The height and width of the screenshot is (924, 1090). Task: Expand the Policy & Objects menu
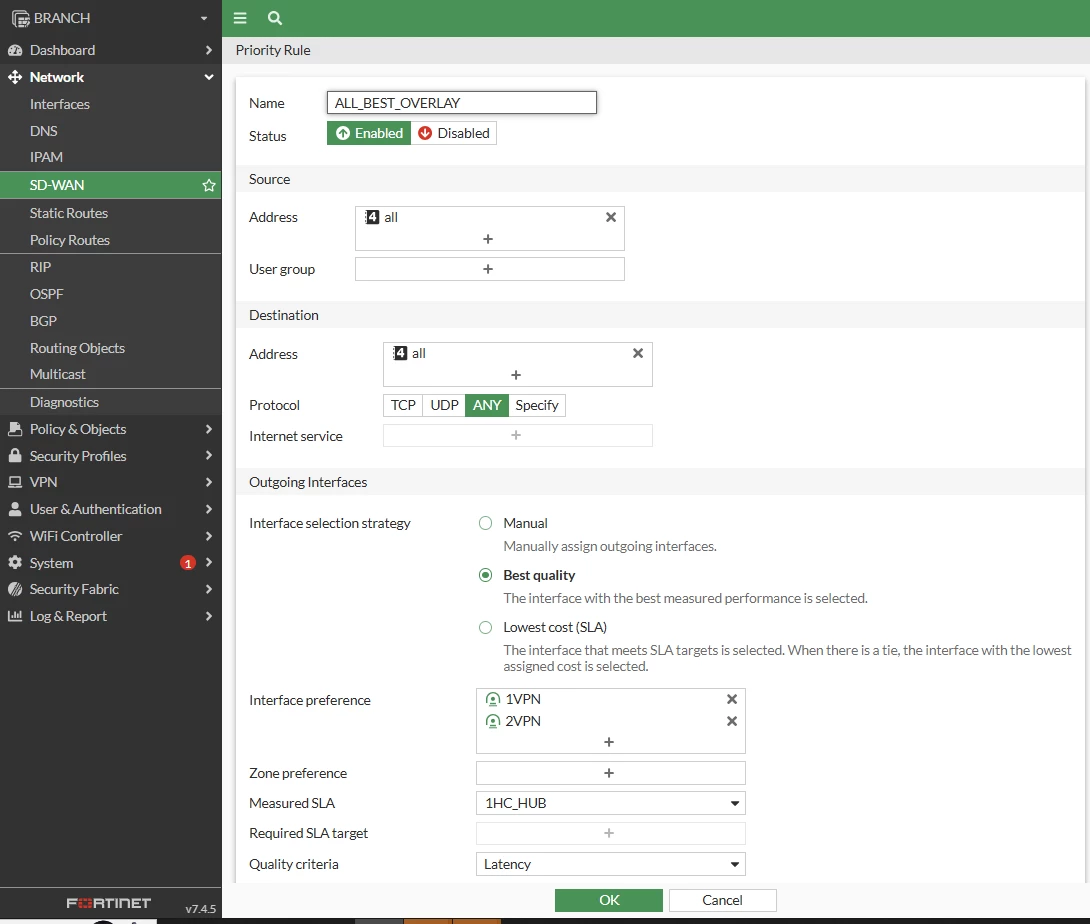click(x=209, y=429)
